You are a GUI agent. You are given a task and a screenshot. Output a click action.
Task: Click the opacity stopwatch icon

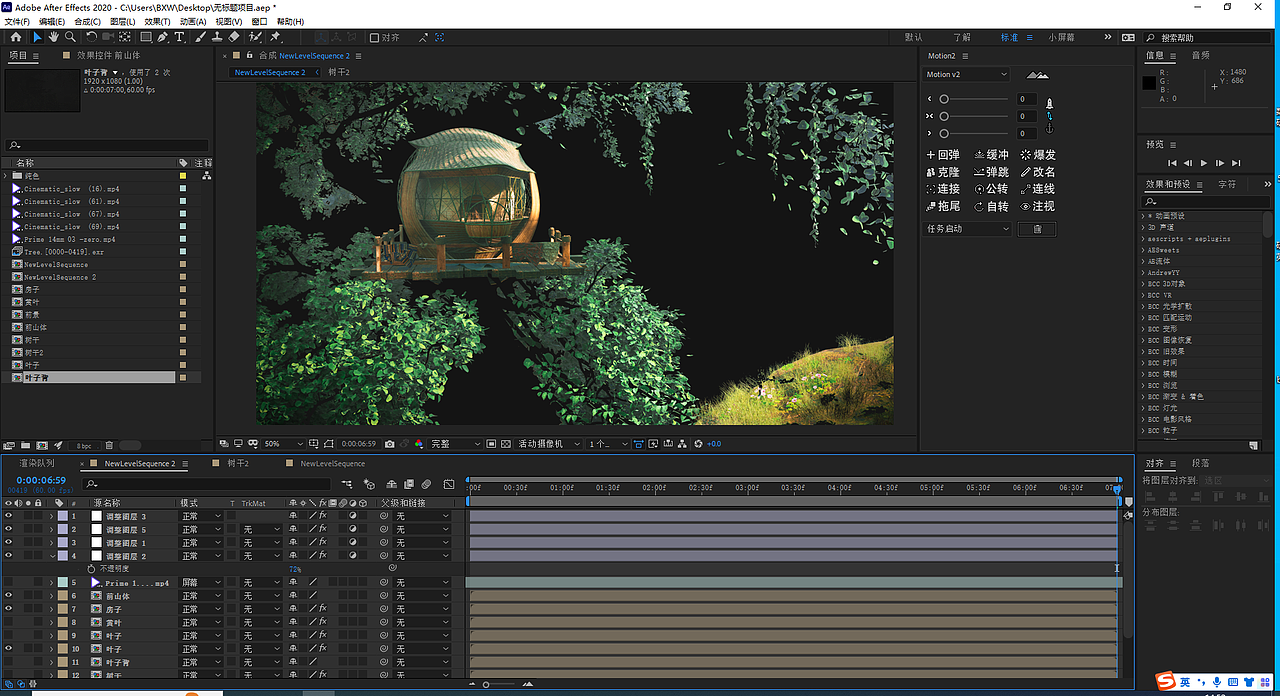[92, 568]
